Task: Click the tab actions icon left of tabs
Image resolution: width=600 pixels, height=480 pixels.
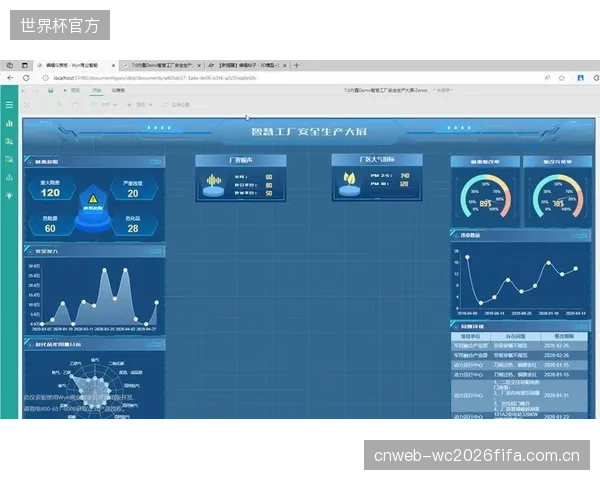Action: (x=24, y=65)
